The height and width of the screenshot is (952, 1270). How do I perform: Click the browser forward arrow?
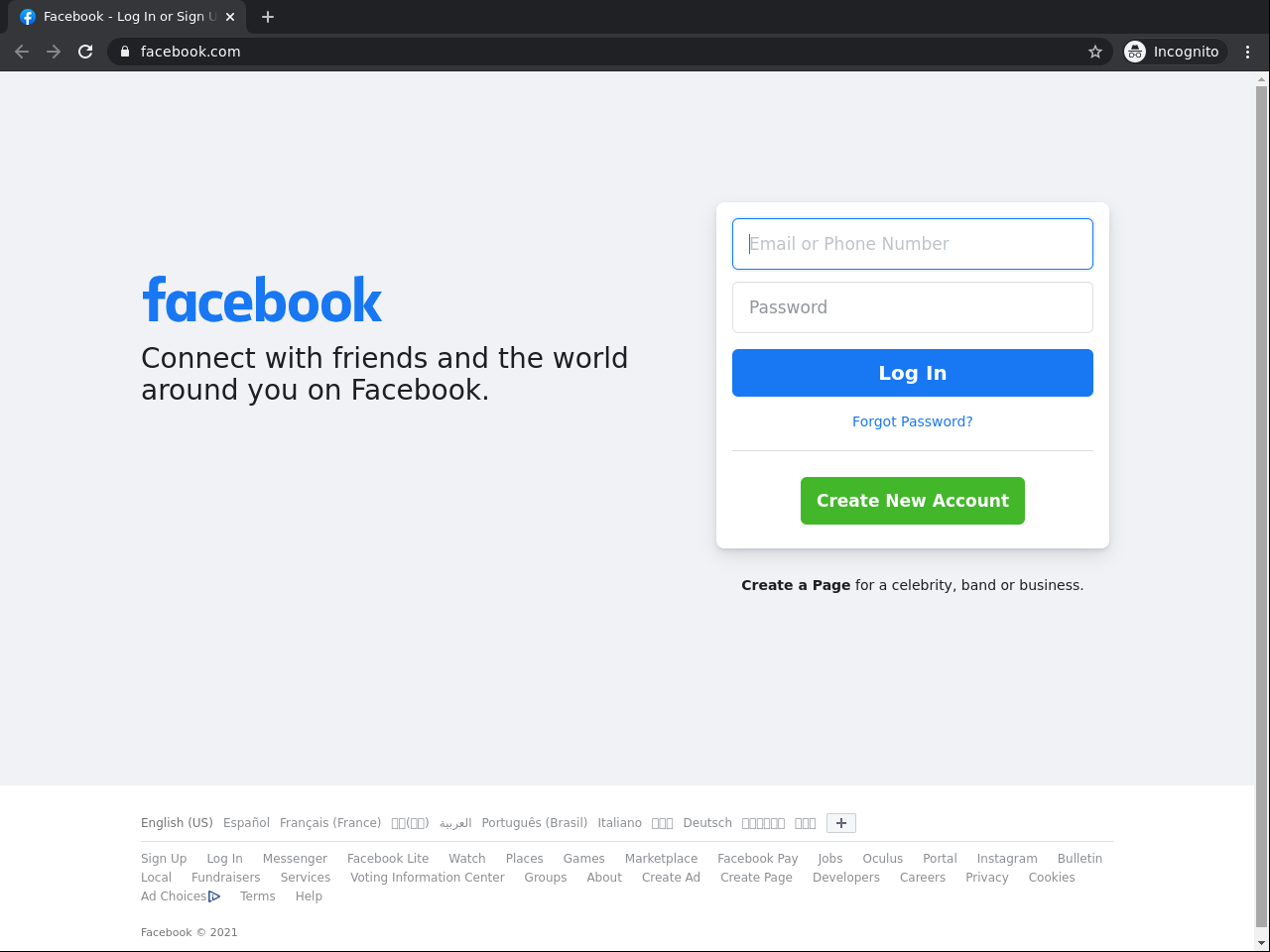54,52
